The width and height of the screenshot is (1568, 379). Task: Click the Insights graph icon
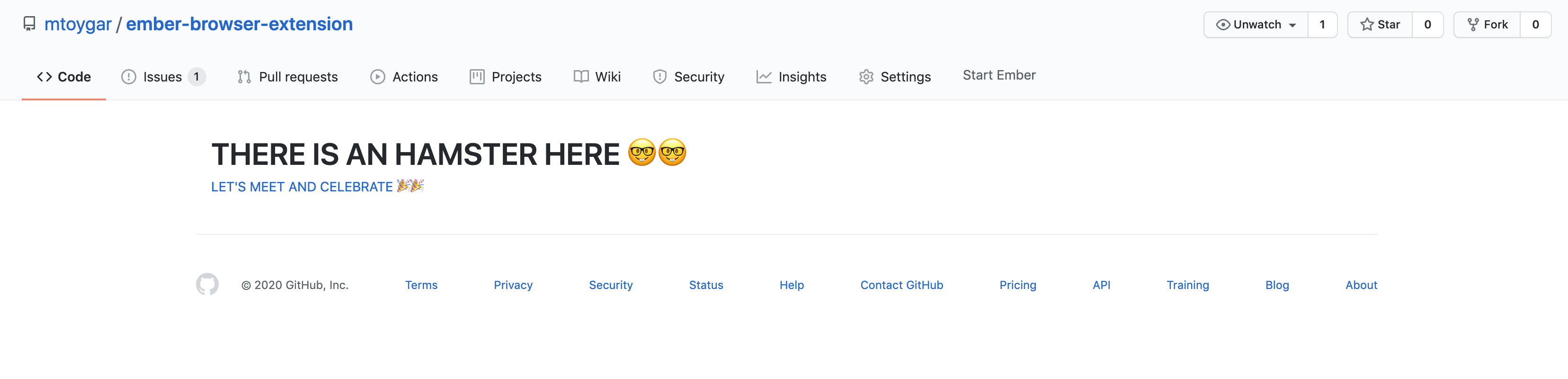tap(764, 77)
